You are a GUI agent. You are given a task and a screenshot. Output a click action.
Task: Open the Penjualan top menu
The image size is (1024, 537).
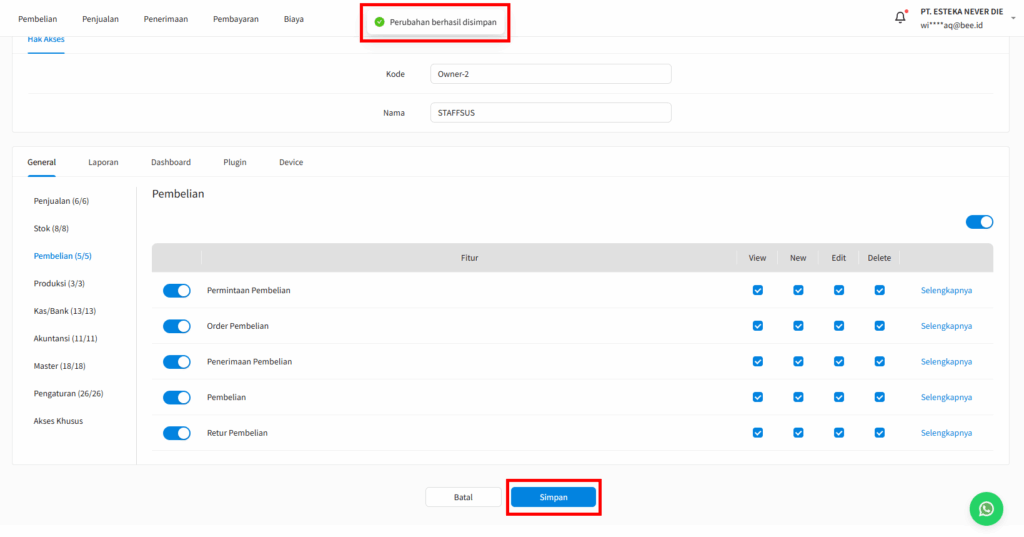click(100, 19)
